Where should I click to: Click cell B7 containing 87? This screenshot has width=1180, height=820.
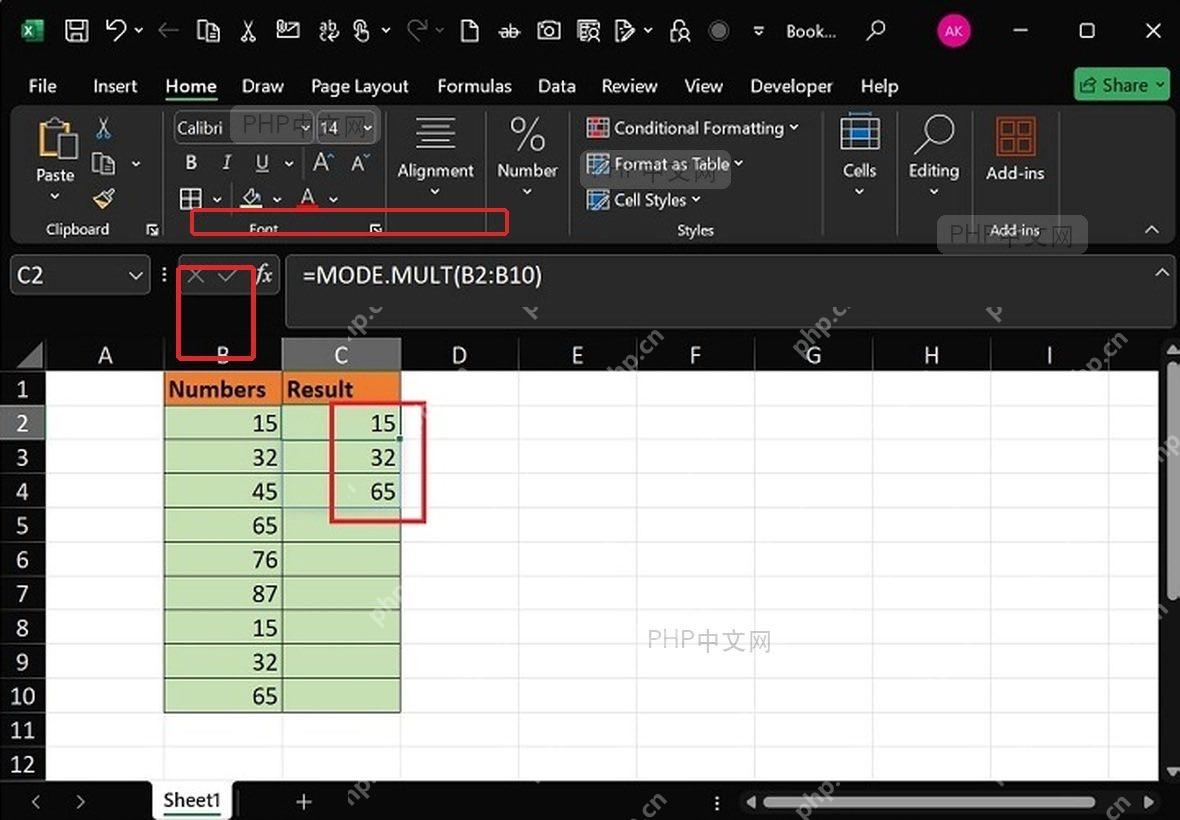(x=223, y=594)
